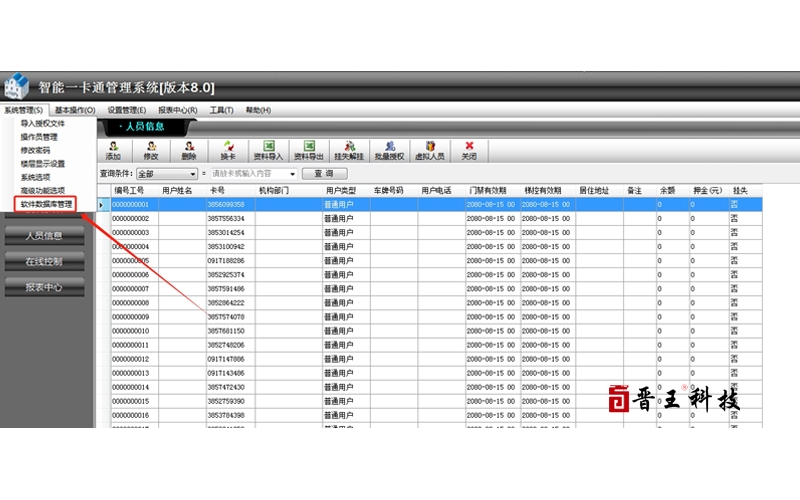Open the 系统管理(S) menu
The image size is (800, 500).
(23, 110)
